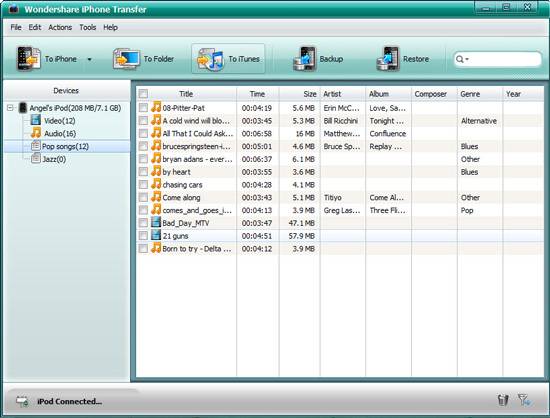
Task: Check the box for by heart
Action: 143,171
